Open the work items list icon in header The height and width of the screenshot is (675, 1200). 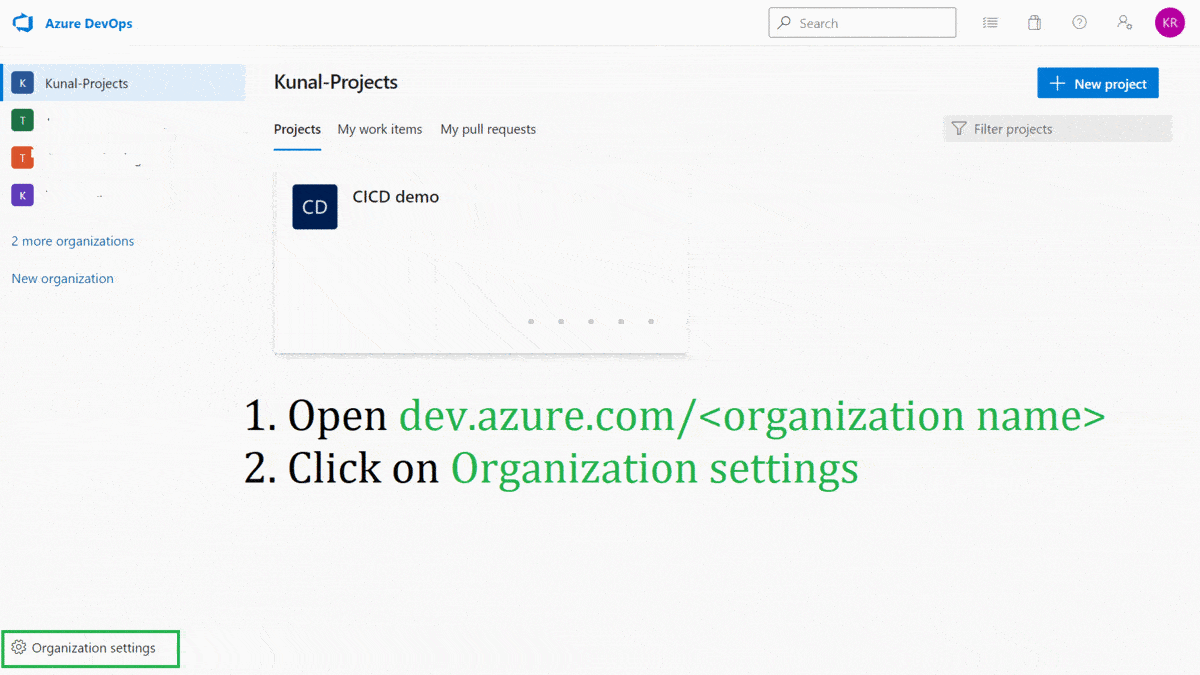coord(990,23)
